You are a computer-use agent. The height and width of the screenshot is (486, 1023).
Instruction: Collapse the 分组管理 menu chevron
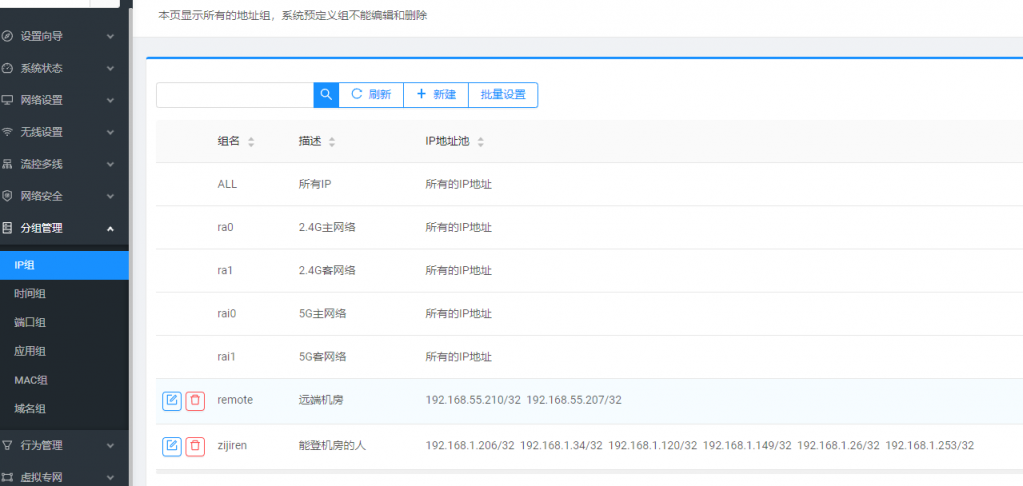click(110, 228)
